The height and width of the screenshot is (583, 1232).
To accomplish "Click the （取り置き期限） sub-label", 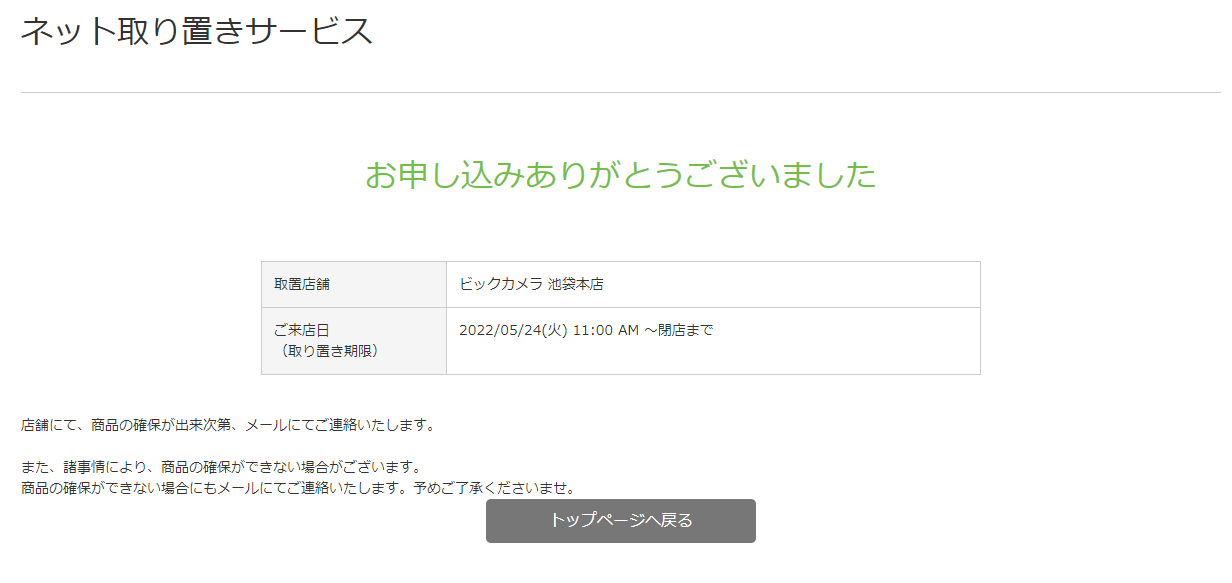I will pyautogui.click(x=327, y=351).
